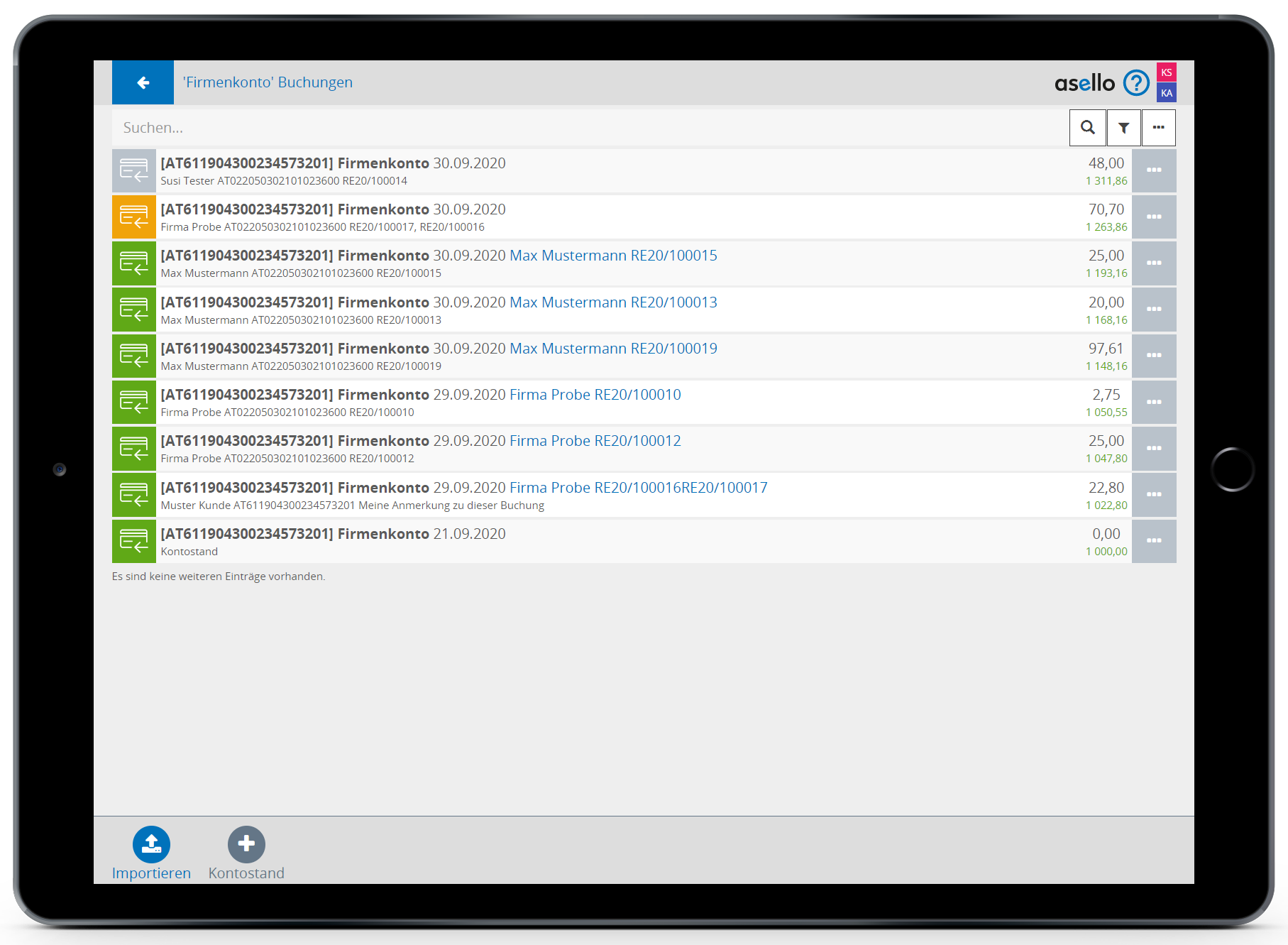Open the filter funnel icon
Image resolution: width=1288 pixels, height=945 pixels.
[1123, 128]
